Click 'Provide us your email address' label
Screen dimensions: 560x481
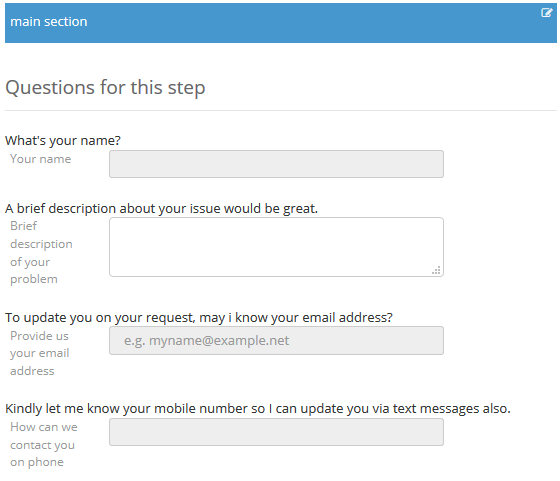pyautogui.click(x=39, y=353)
